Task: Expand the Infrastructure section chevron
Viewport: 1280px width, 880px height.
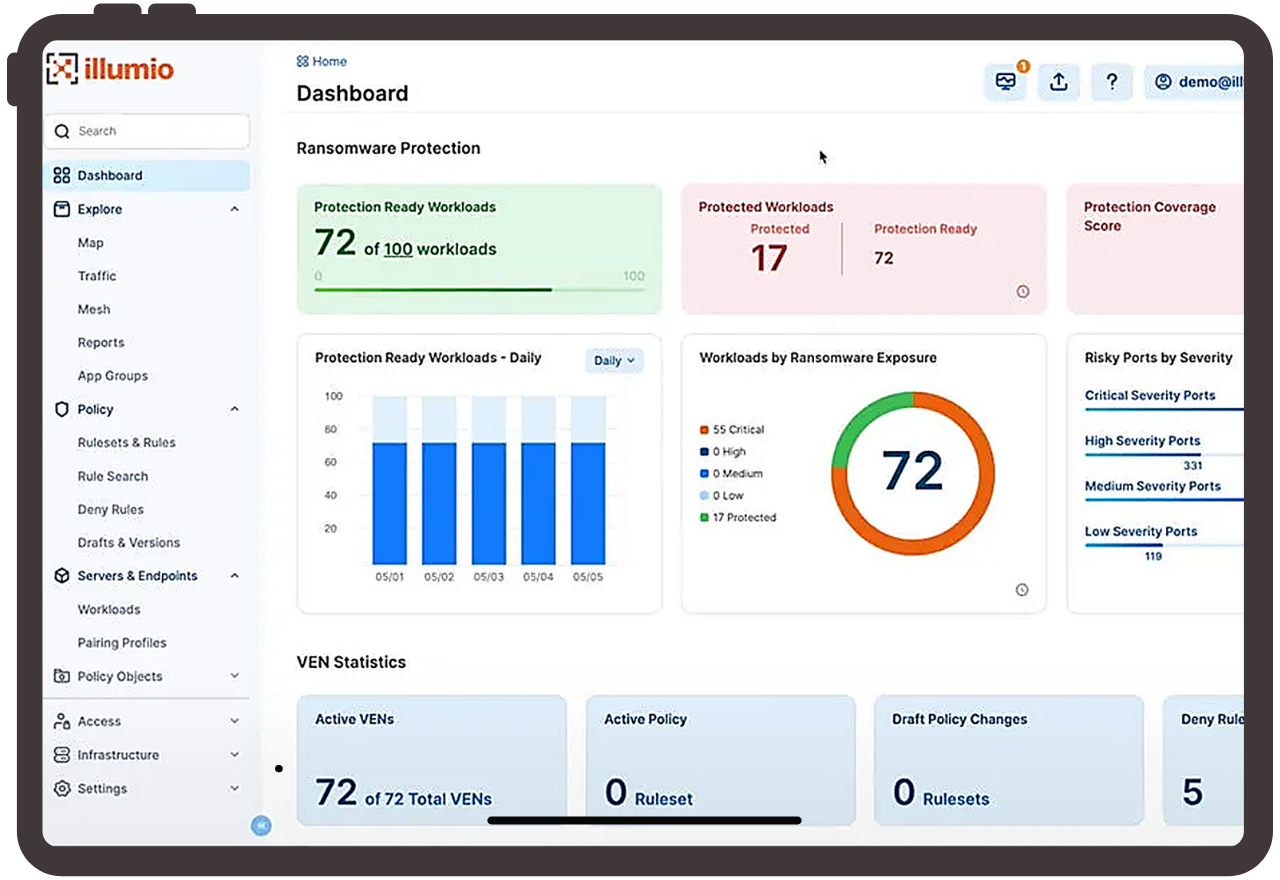Action: [235, 755]
